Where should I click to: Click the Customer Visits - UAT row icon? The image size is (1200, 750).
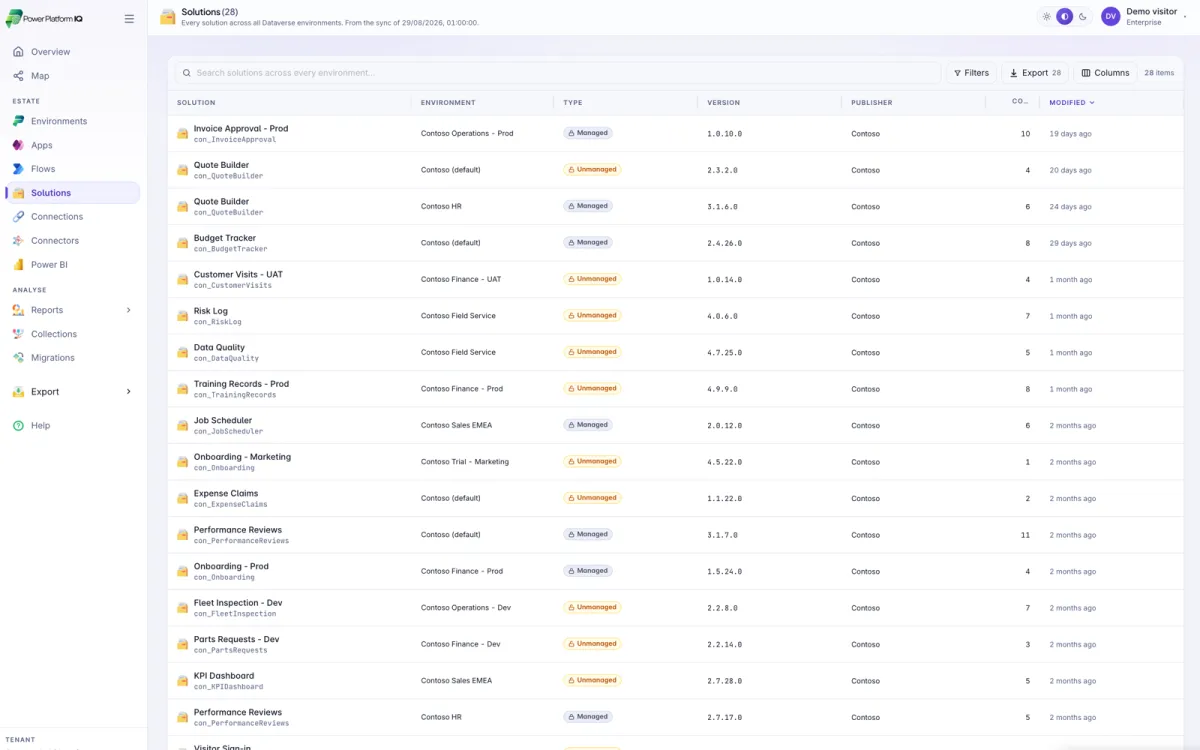pos(183,280)
